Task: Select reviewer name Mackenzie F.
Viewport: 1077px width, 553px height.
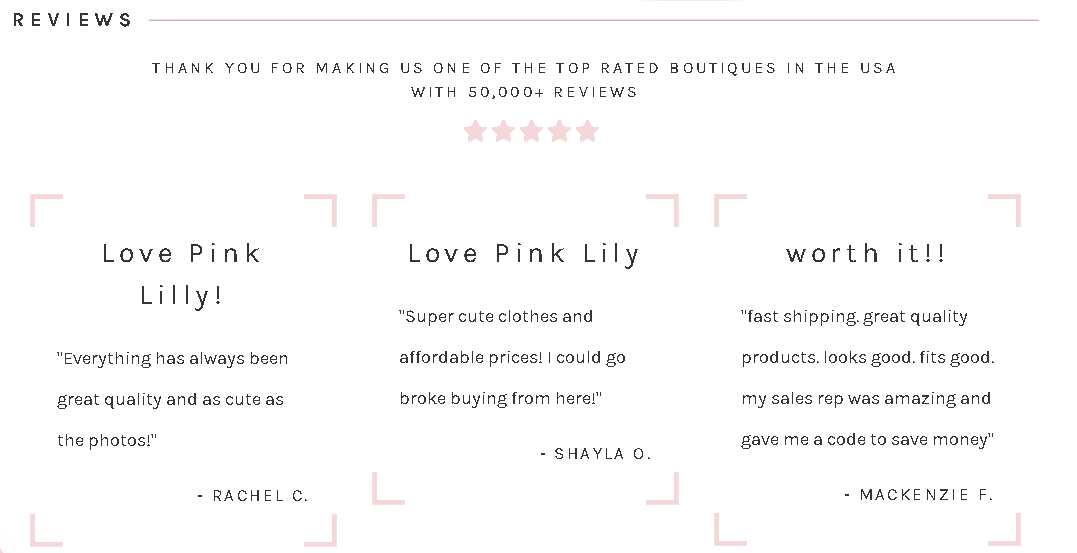Action: [x=919, y=495]
